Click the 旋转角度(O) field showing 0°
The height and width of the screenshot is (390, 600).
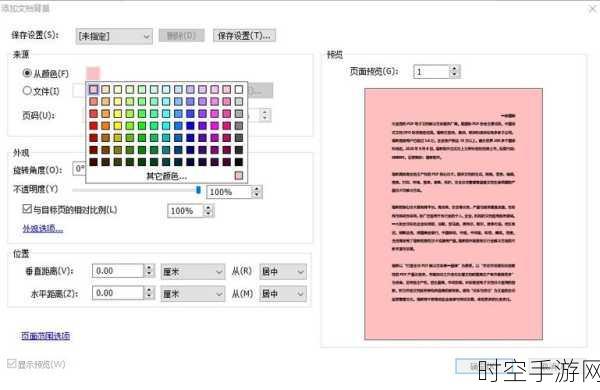point(79,169)
